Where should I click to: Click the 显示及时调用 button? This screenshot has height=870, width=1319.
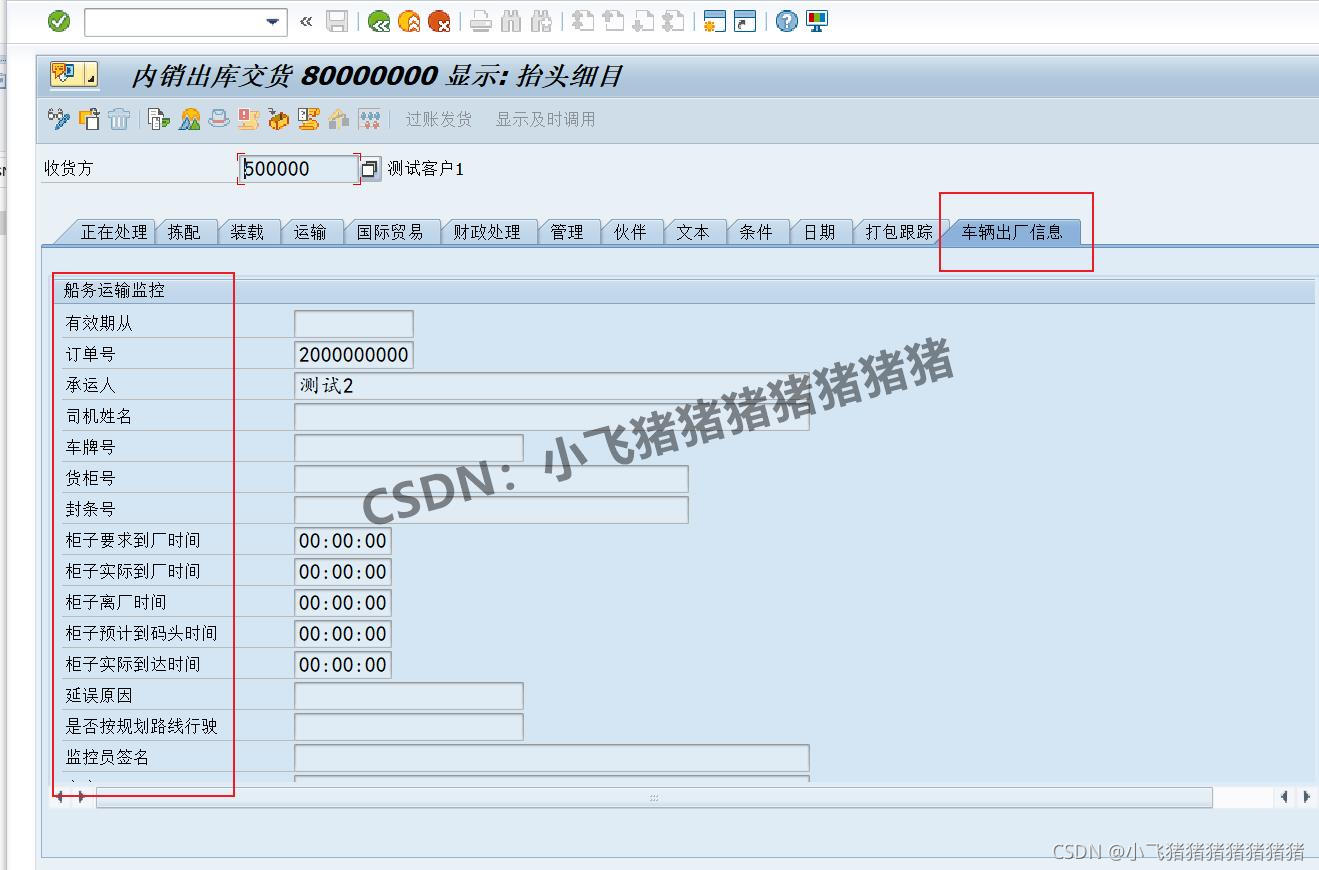545,119
